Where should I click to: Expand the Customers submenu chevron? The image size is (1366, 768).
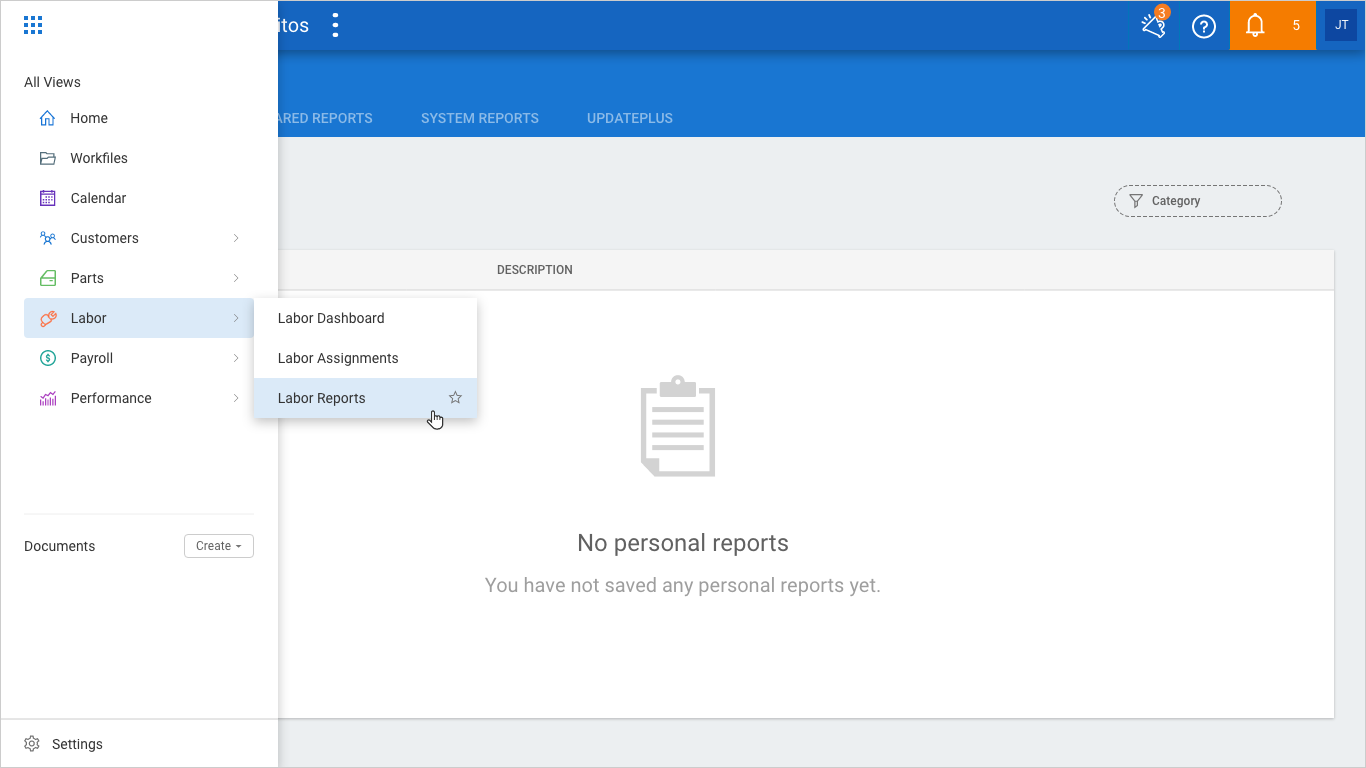(236, 238)
